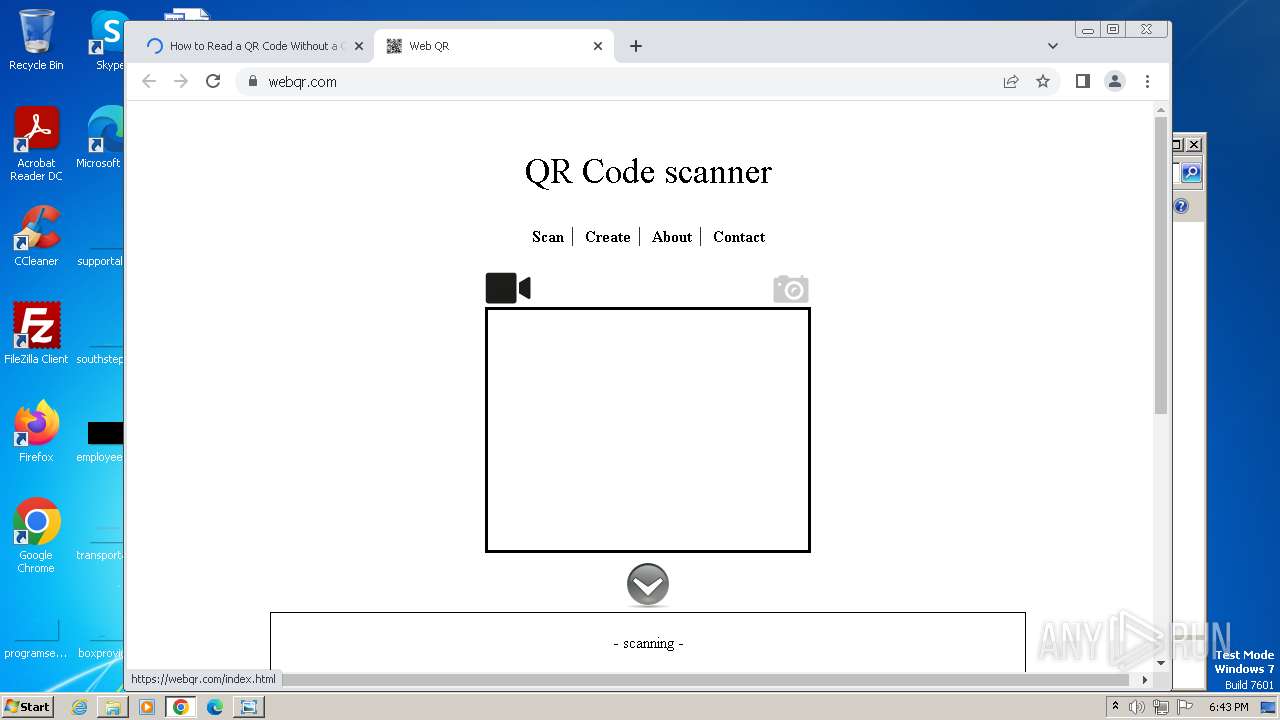Screen dimensions: 1280x720
Task: Click help icon in background window
Action: (1181, 206)
